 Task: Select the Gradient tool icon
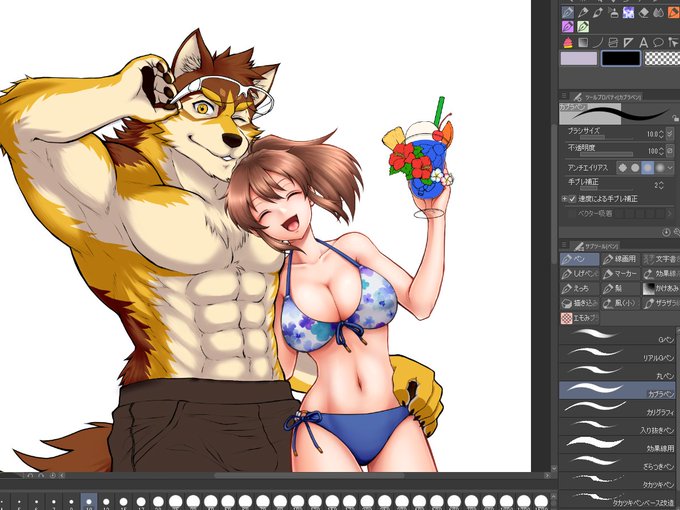click(x=583, y=42)
